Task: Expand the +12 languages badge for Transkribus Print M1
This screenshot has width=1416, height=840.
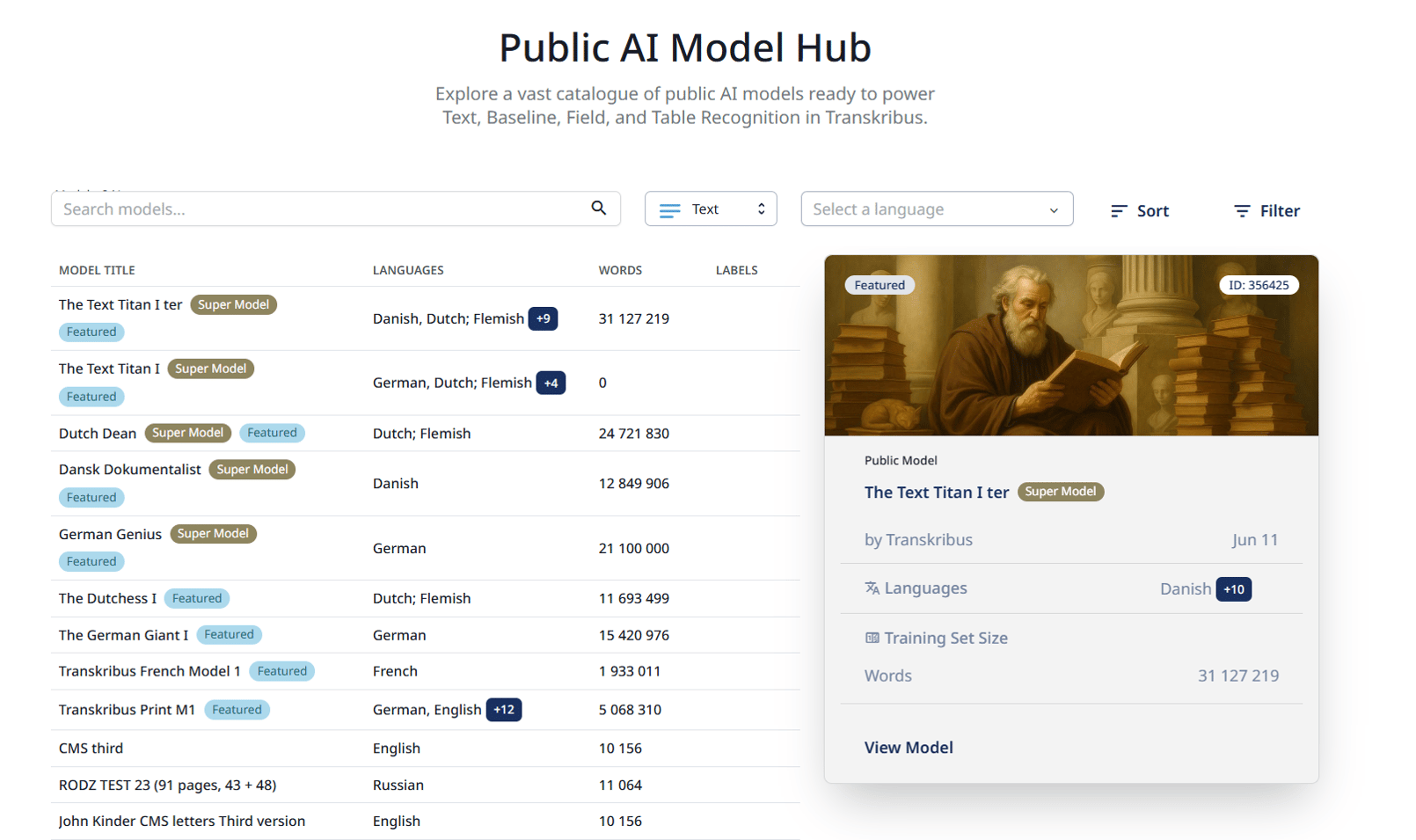Action: point(504,709)
